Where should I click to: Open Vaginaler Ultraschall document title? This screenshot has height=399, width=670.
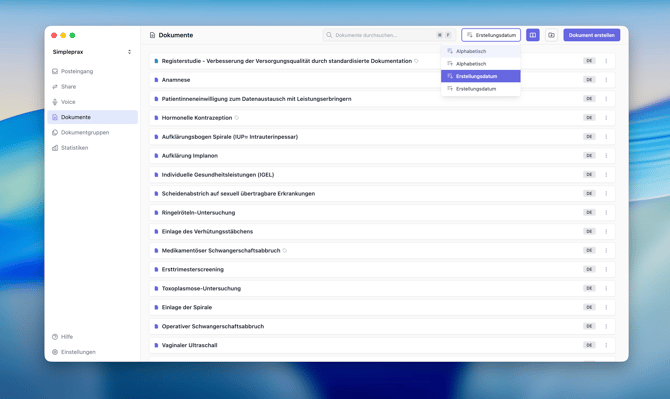coord(189,345)
